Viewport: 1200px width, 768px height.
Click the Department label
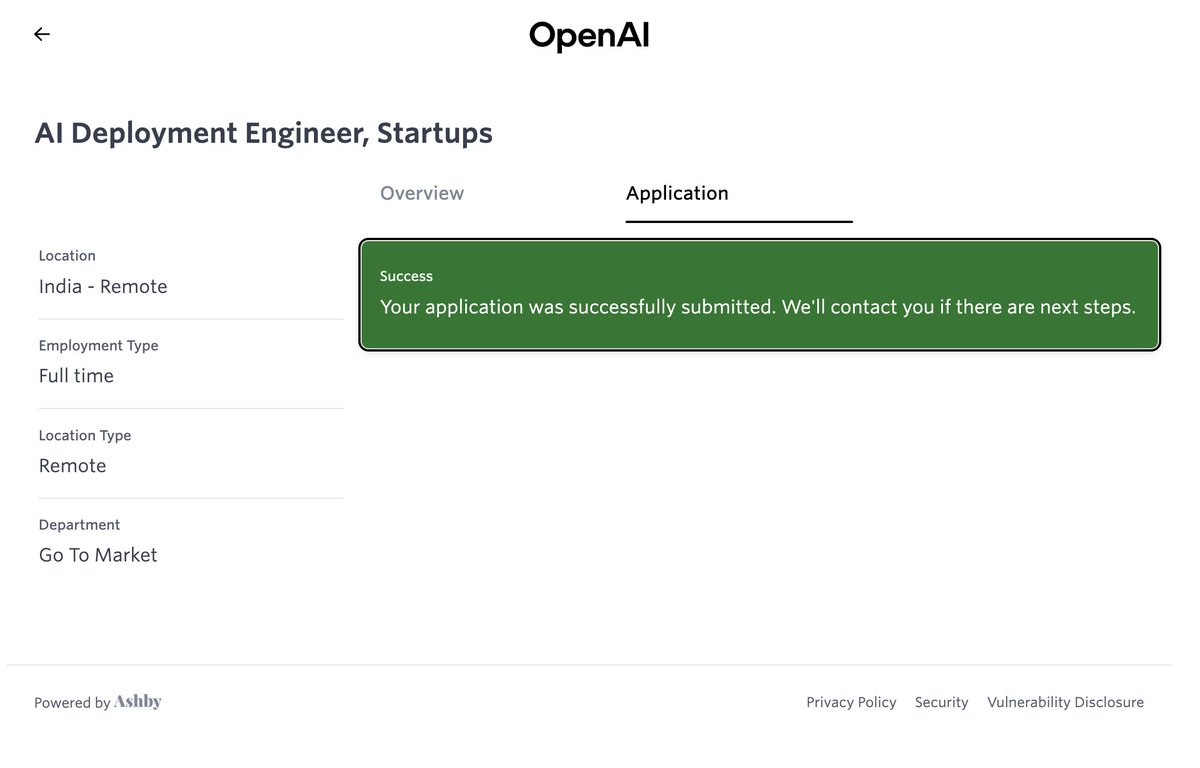(79, 524)
